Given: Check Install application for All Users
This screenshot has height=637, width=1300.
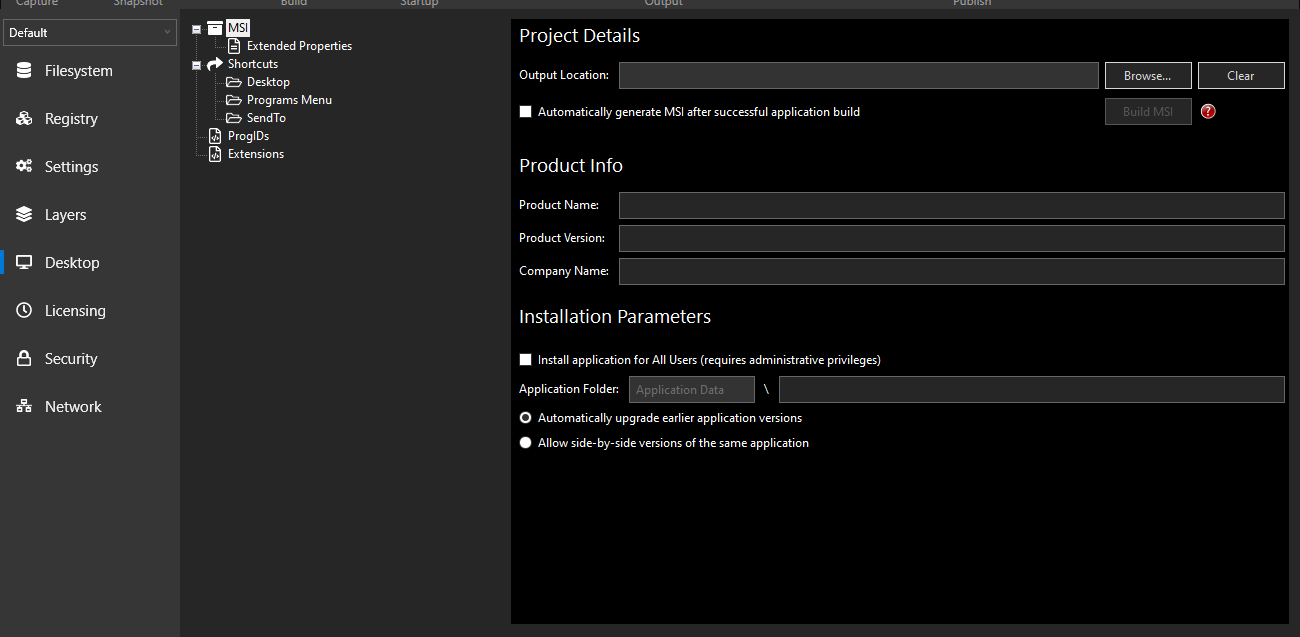Looking at the screenshot, I should 526,359.
